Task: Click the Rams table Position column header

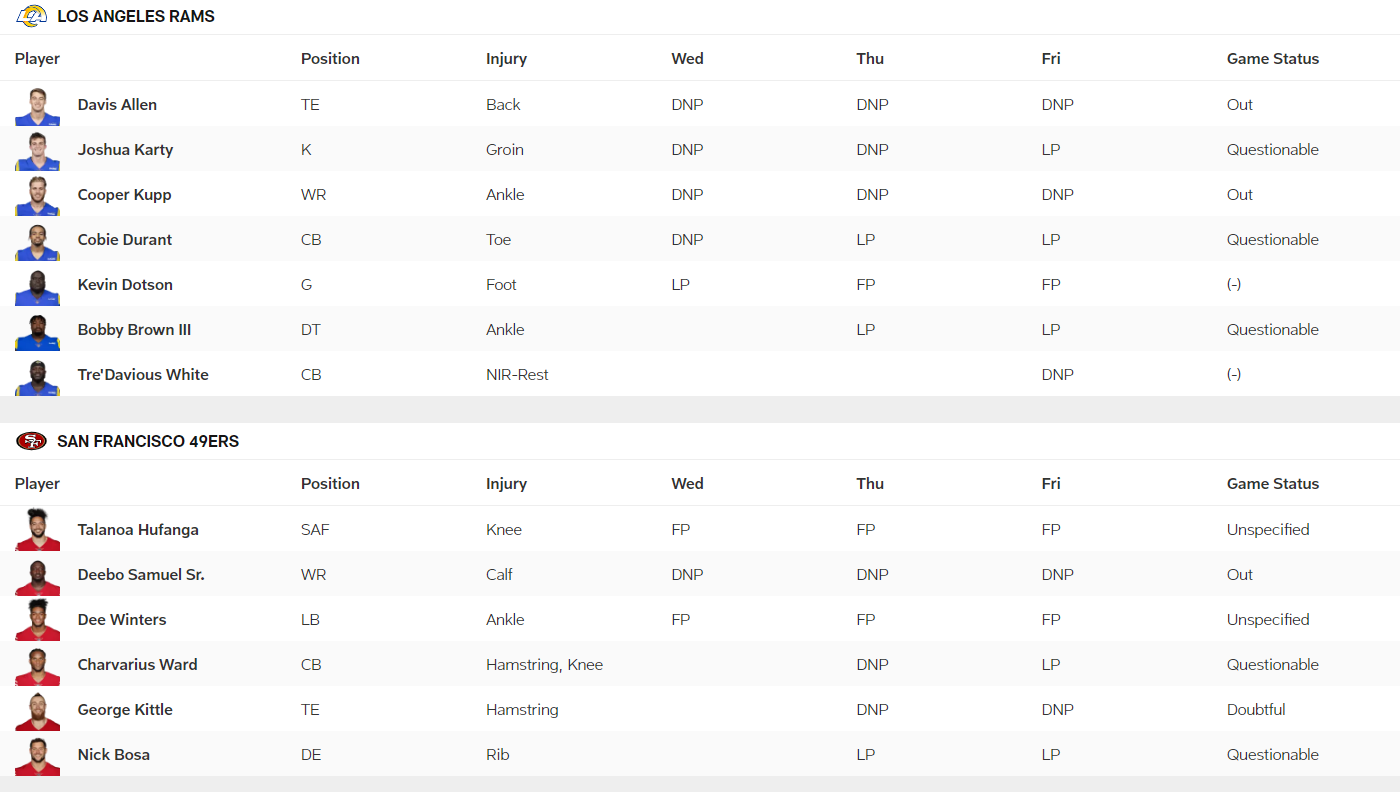Action: 330,59
